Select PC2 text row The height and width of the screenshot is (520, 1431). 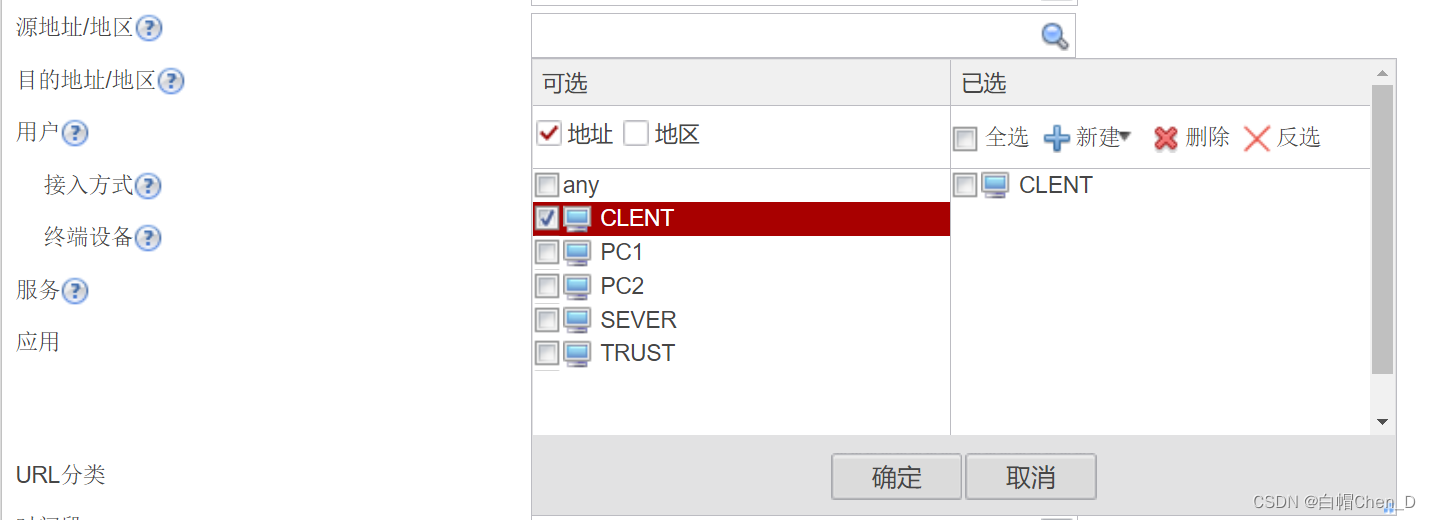coord(622,287)
